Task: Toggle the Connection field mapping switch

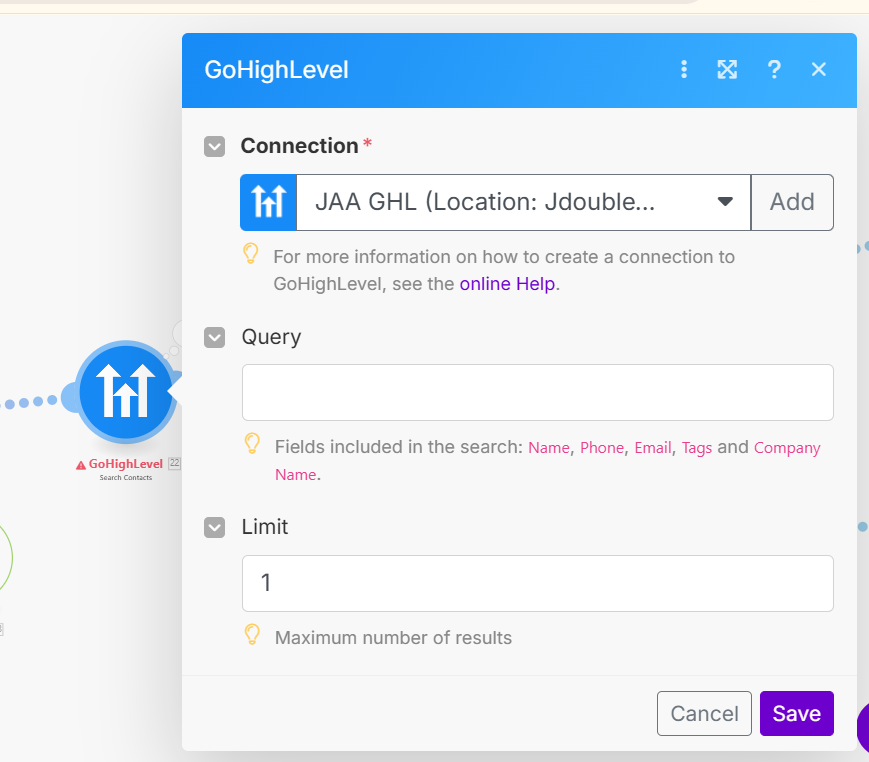Action: click(214, 147)
